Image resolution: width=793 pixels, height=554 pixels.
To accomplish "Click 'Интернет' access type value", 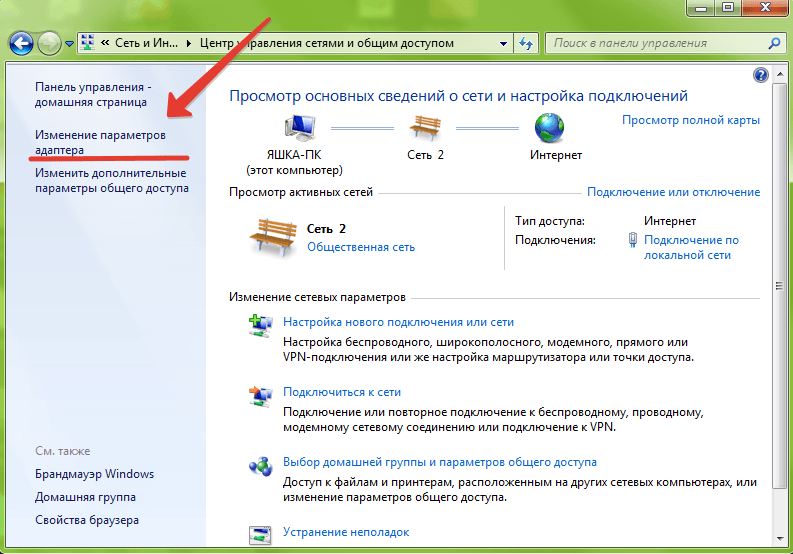I will (670, 221).
